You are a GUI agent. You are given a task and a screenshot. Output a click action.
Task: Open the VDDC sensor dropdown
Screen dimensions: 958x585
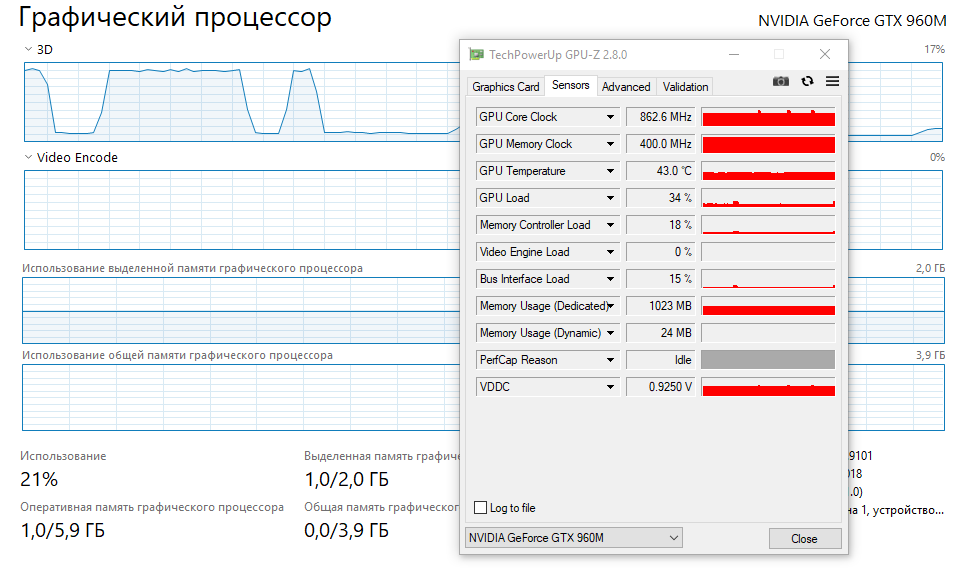click(x=610, y=387)
